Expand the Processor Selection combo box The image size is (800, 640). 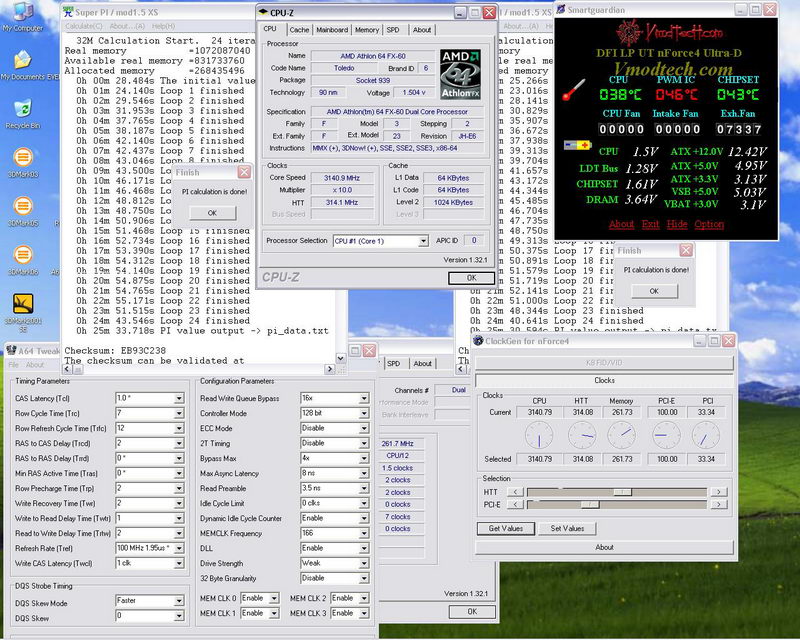(x=423, y=241)
